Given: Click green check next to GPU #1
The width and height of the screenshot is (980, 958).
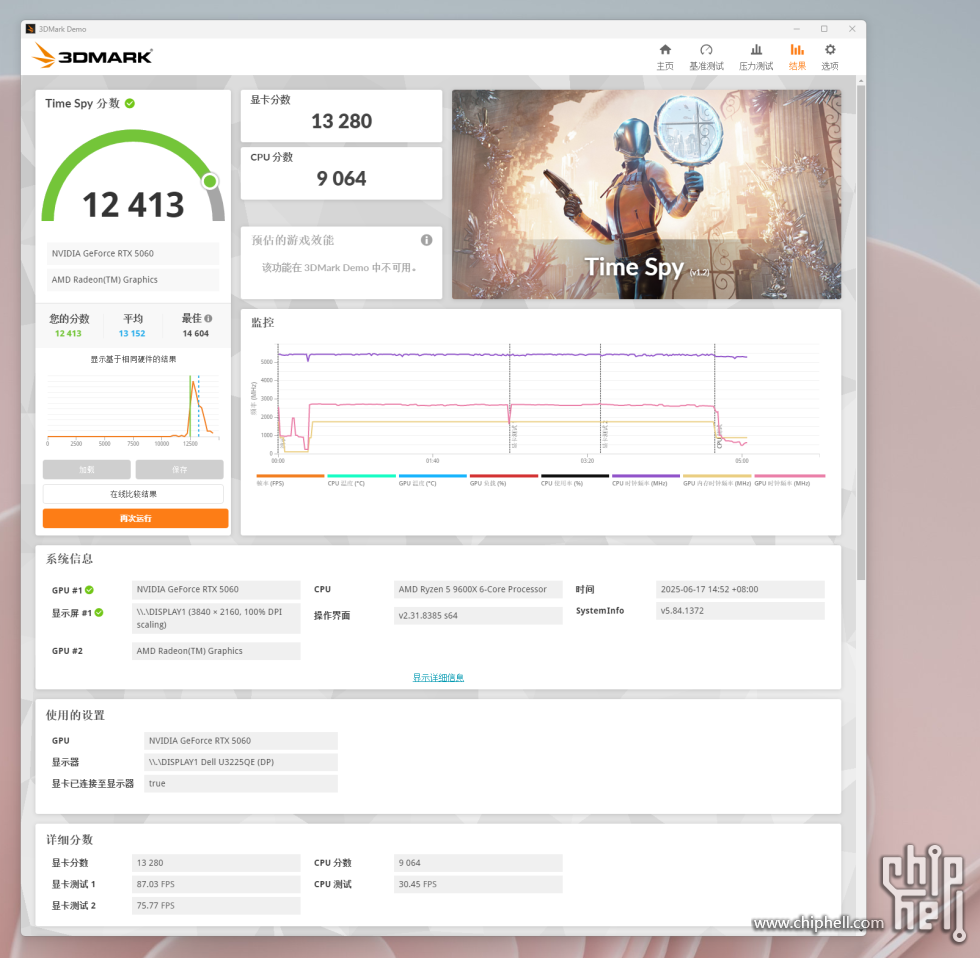Looking at the screenshot, I should pos(89,590).
